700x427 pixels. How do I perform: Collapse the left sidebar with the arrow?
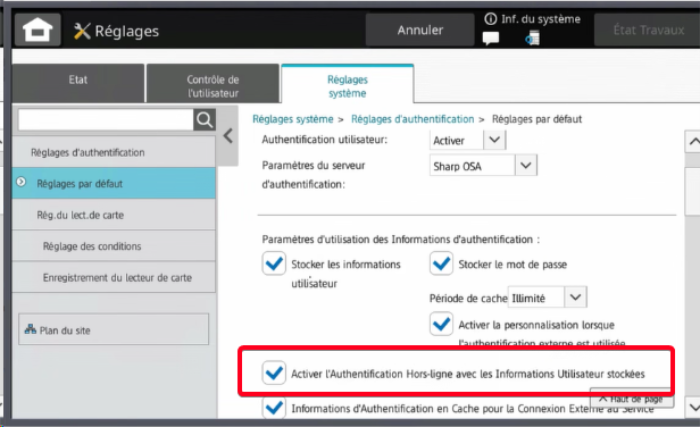pyautogui.click(x=229, y=135)
